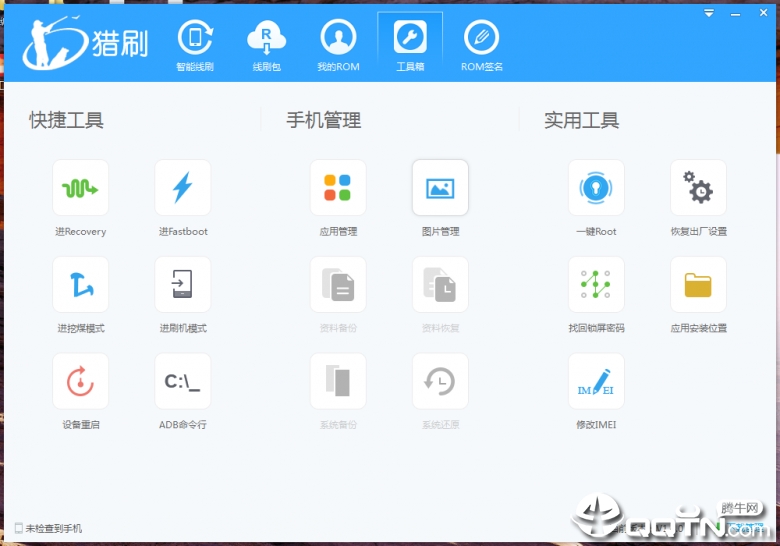Viewport: 780px width, 546px height.
Task: Minimize the 猎刷 window
Action: tap(735, 14)
